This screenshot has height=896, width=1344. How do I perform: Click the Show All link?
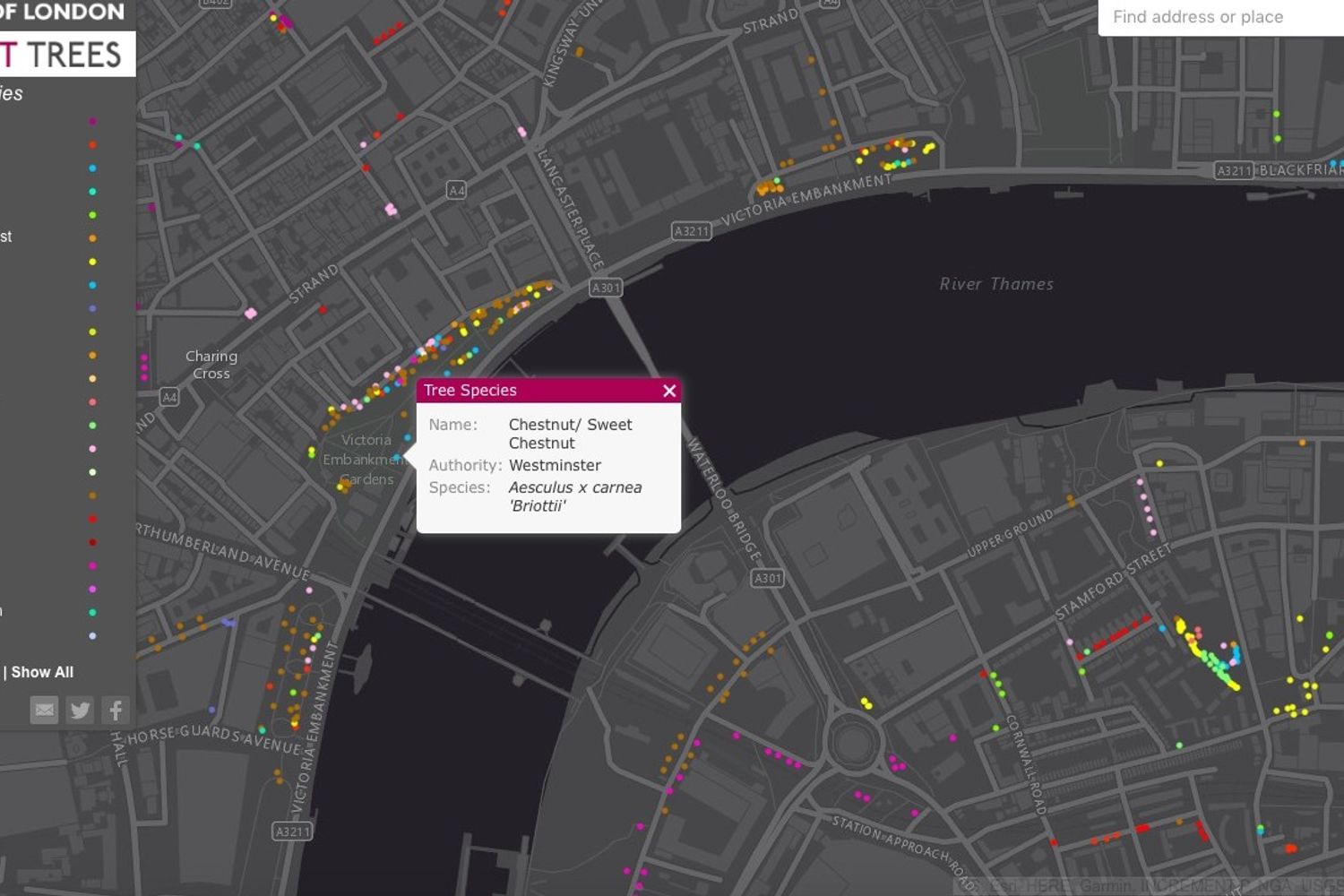(x=42, y=672)
